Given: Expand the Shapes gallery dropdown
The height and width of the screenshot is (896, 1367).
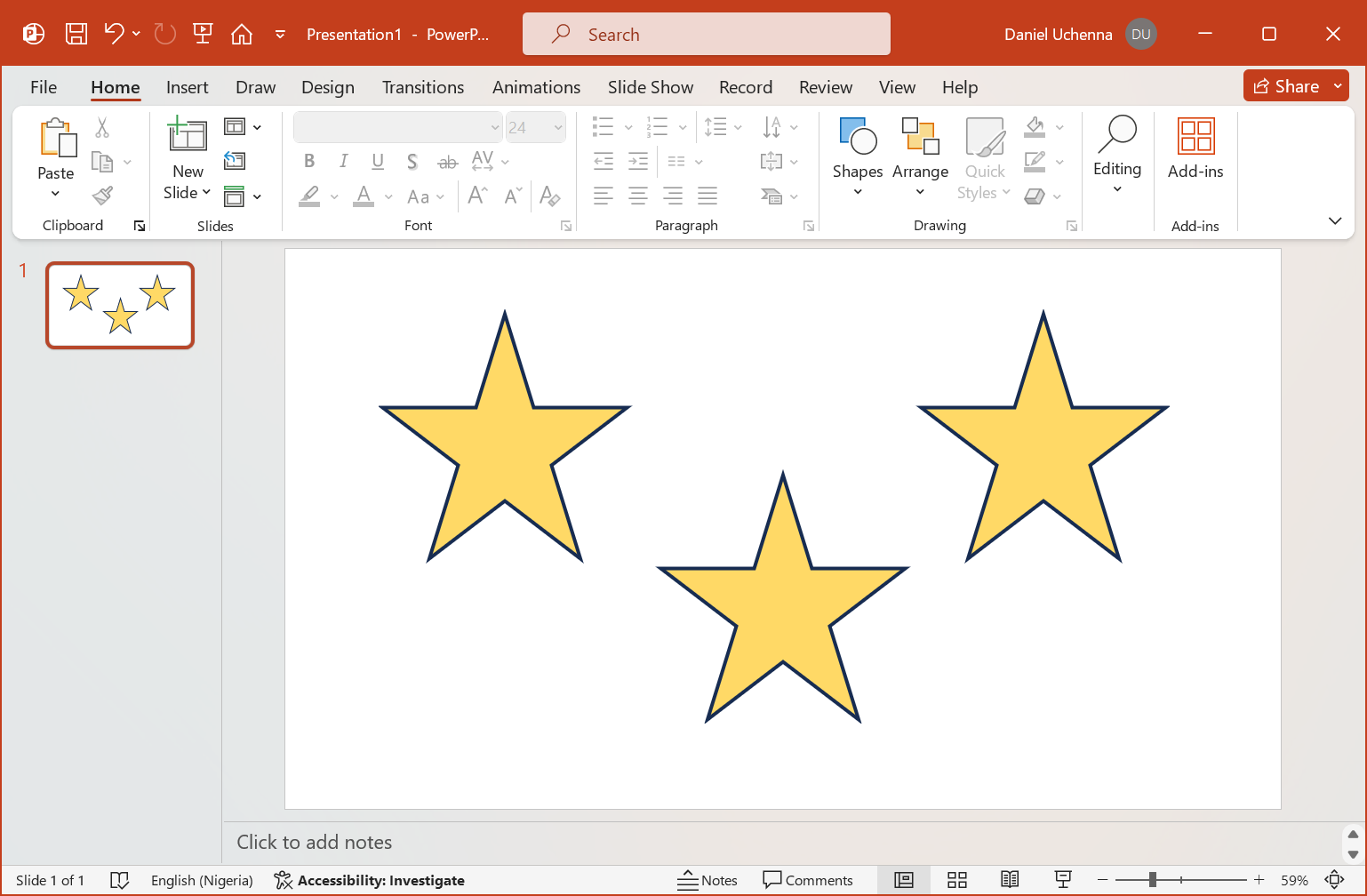Looking at the screenshot, I should 858,157.
